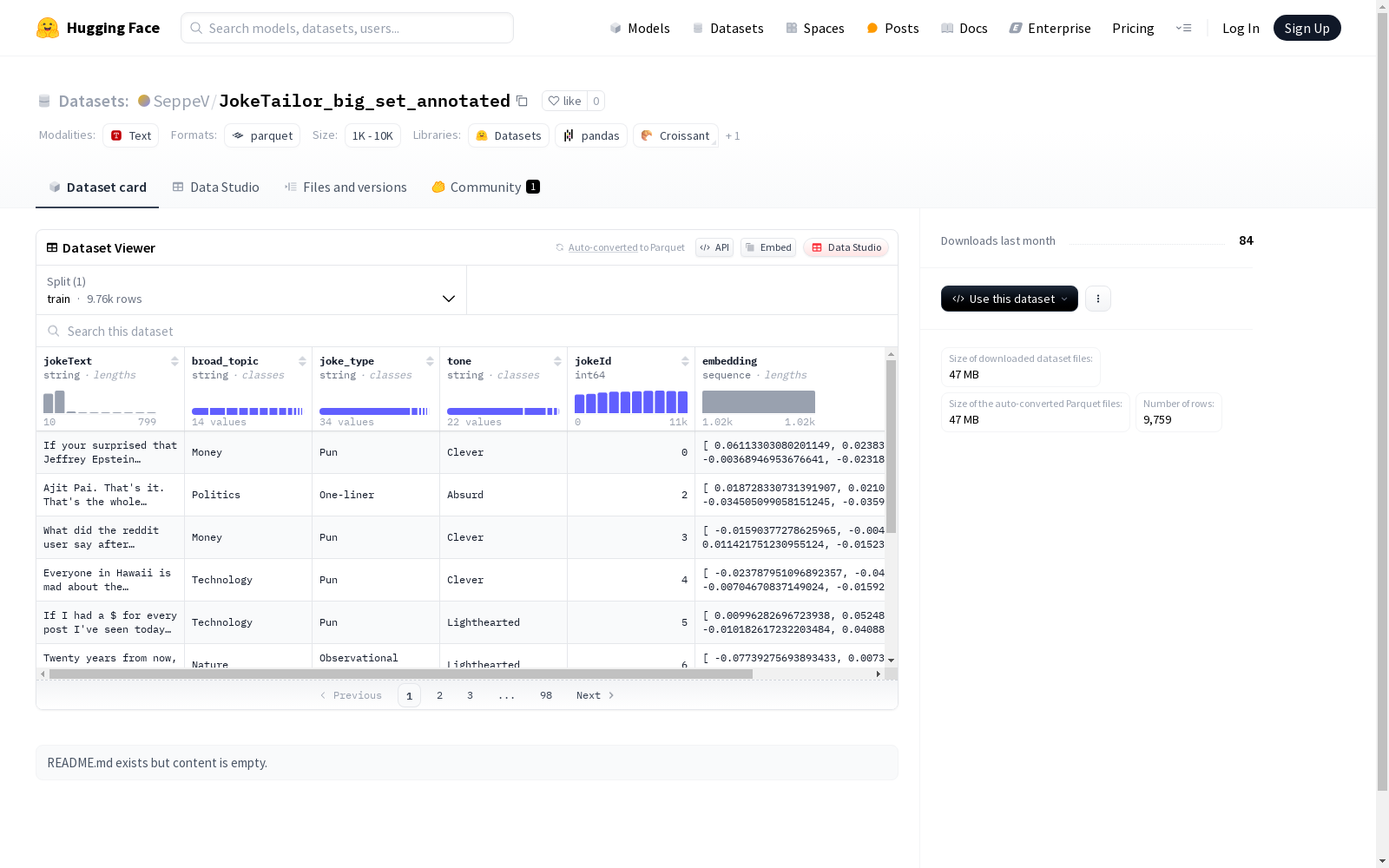Viewport: 1389px width, 868px height.
Task: Click the Datasets breadcrumb icon
Action: click(44, 101)
